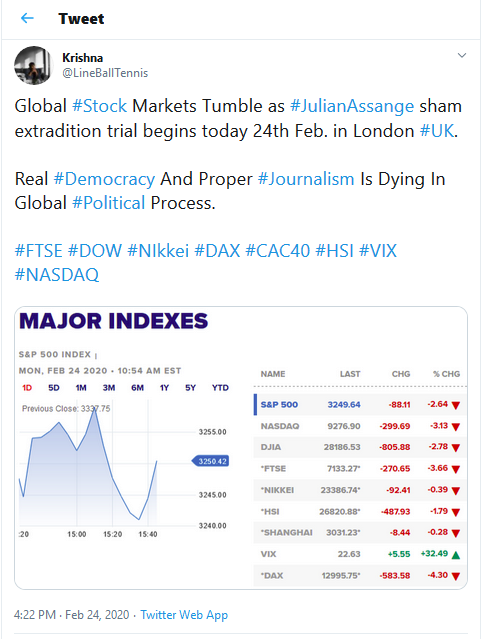Open the #Stock hashtag link
The width and height of the screenshot is (484, 639).
point(100,106)
